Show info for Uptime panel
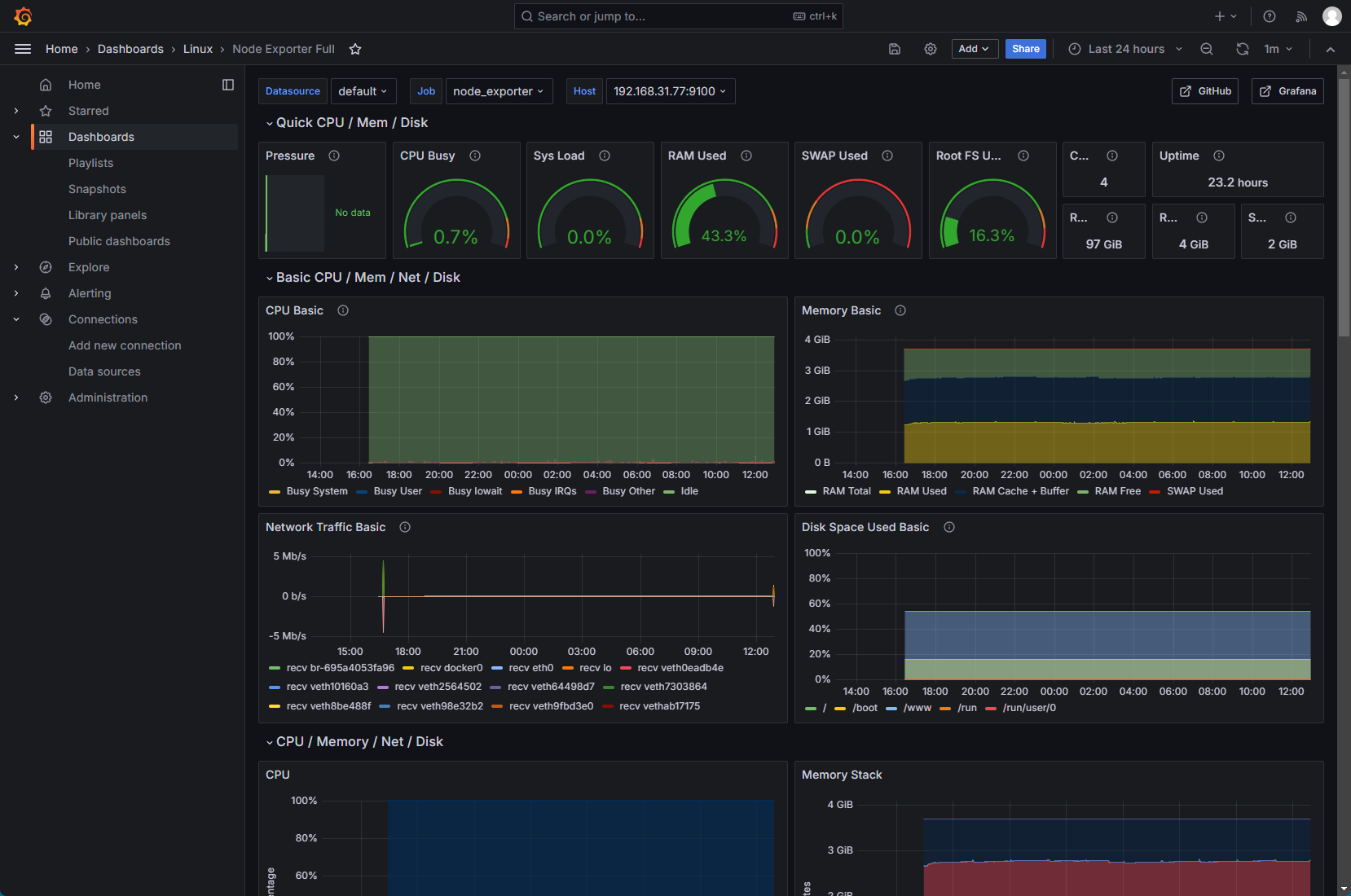 1219,156
